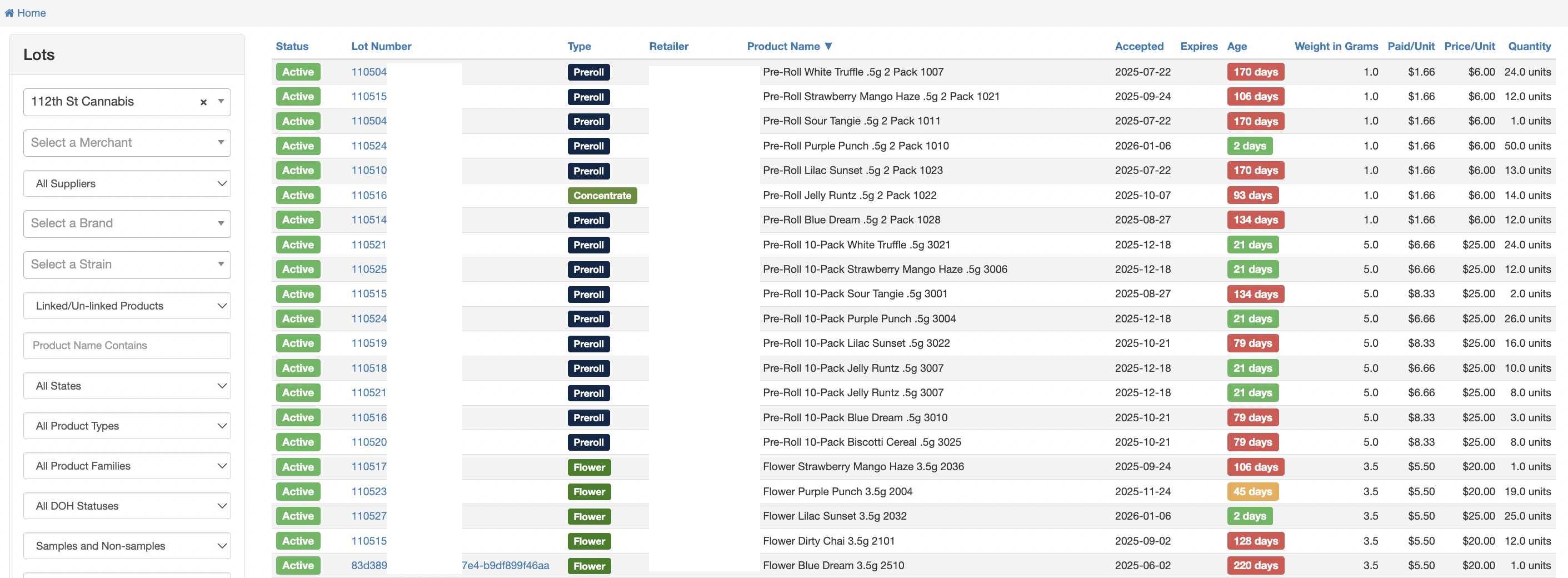Click the 26.0 units quantity cell
Screen dimensions: 1568x578
(1527, 318)
